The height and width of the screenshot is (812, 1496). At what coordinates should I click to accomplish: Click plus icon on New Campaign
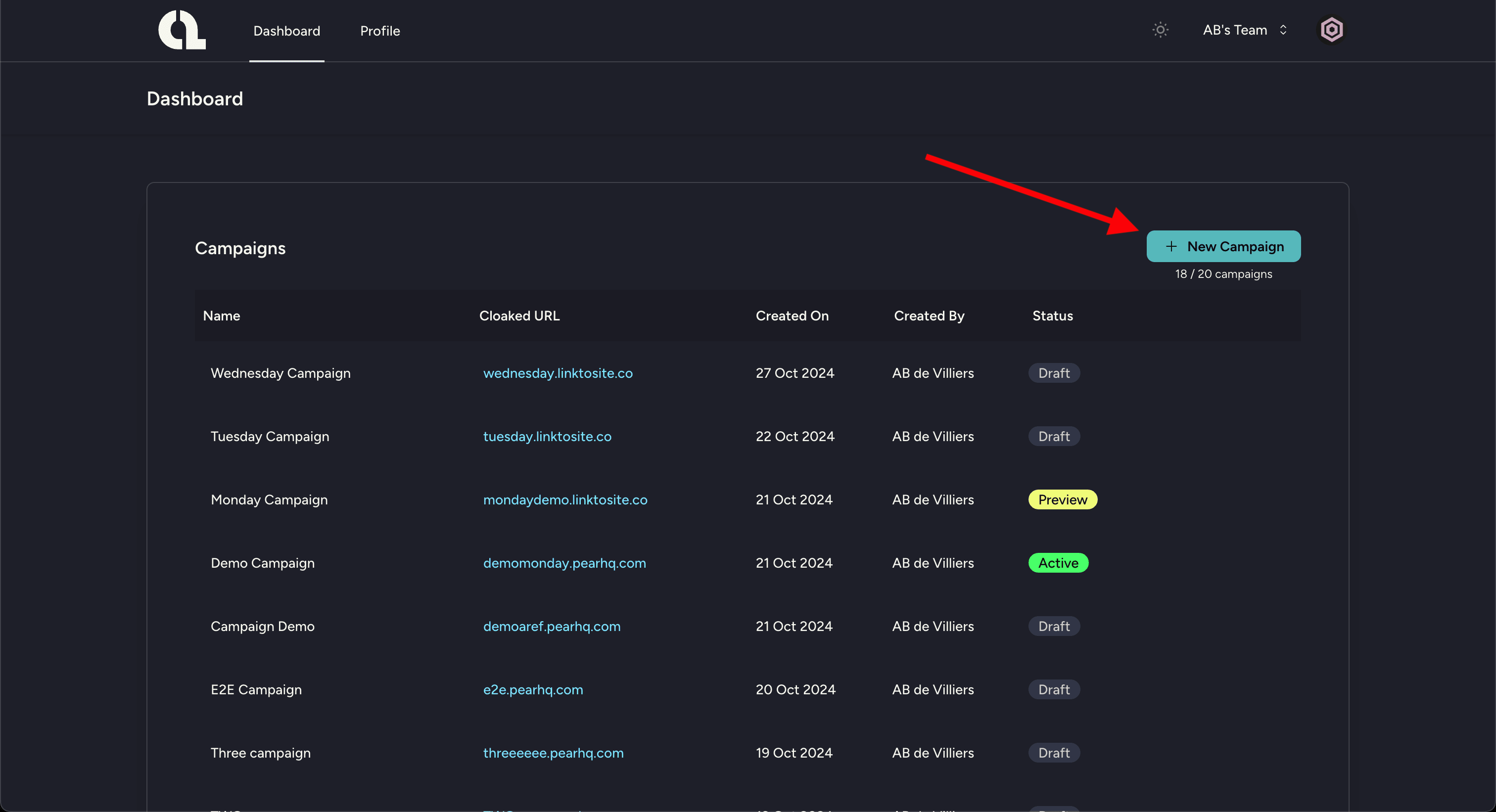1171,246
